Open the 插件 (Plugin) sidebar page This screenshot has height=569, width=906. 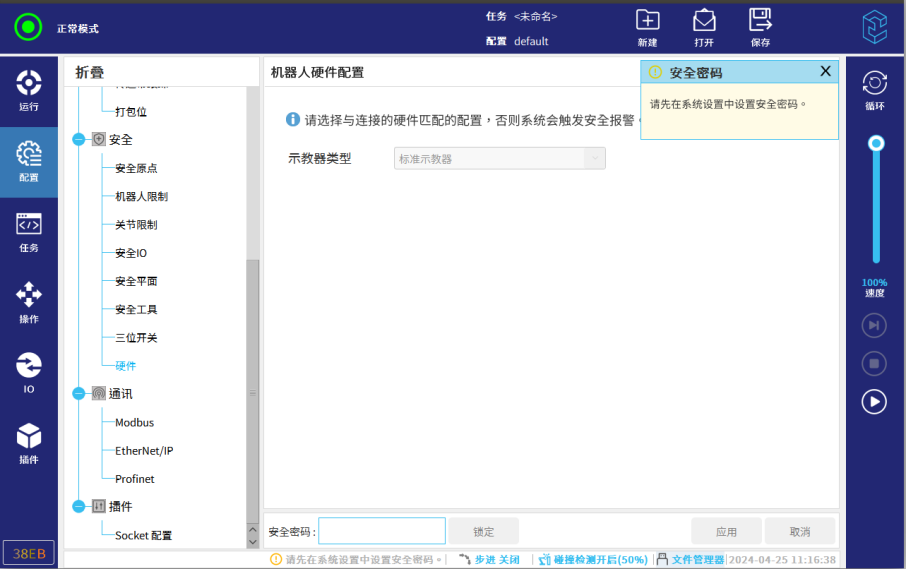click(x=29, y=444)
